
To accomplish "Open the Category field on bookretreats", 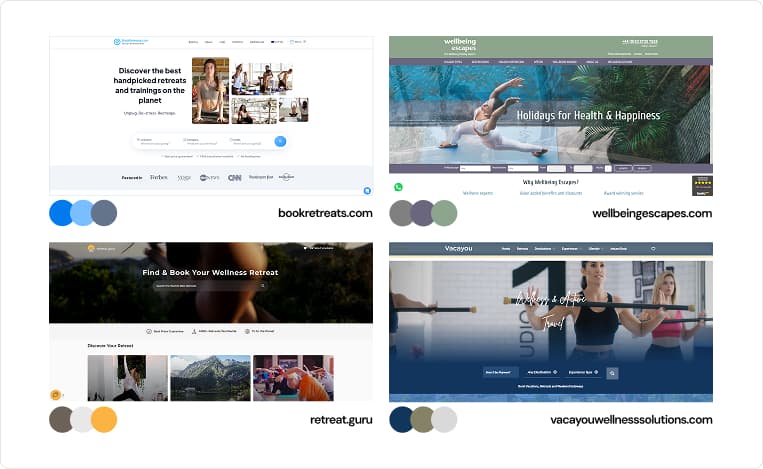I will pyautogui.click(x=202, y=141).
